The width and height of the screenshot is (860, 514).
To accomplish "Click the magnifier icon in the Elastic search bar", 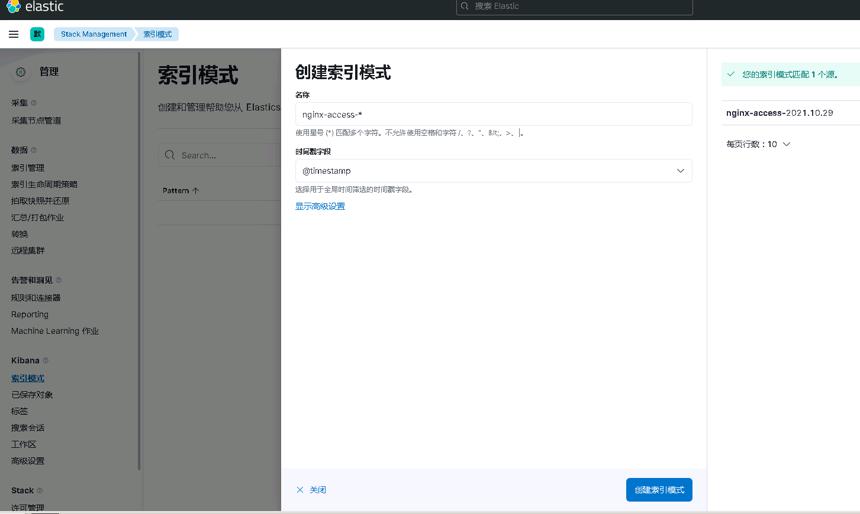I will [x=465, y=6].
